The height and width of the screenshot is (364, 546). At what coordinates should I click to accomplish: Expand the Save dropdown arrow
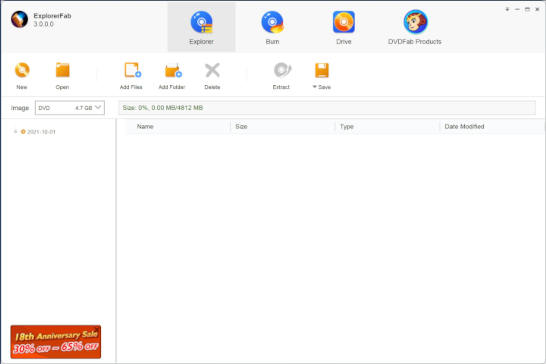pyautogui.click(x=314, y=87)
